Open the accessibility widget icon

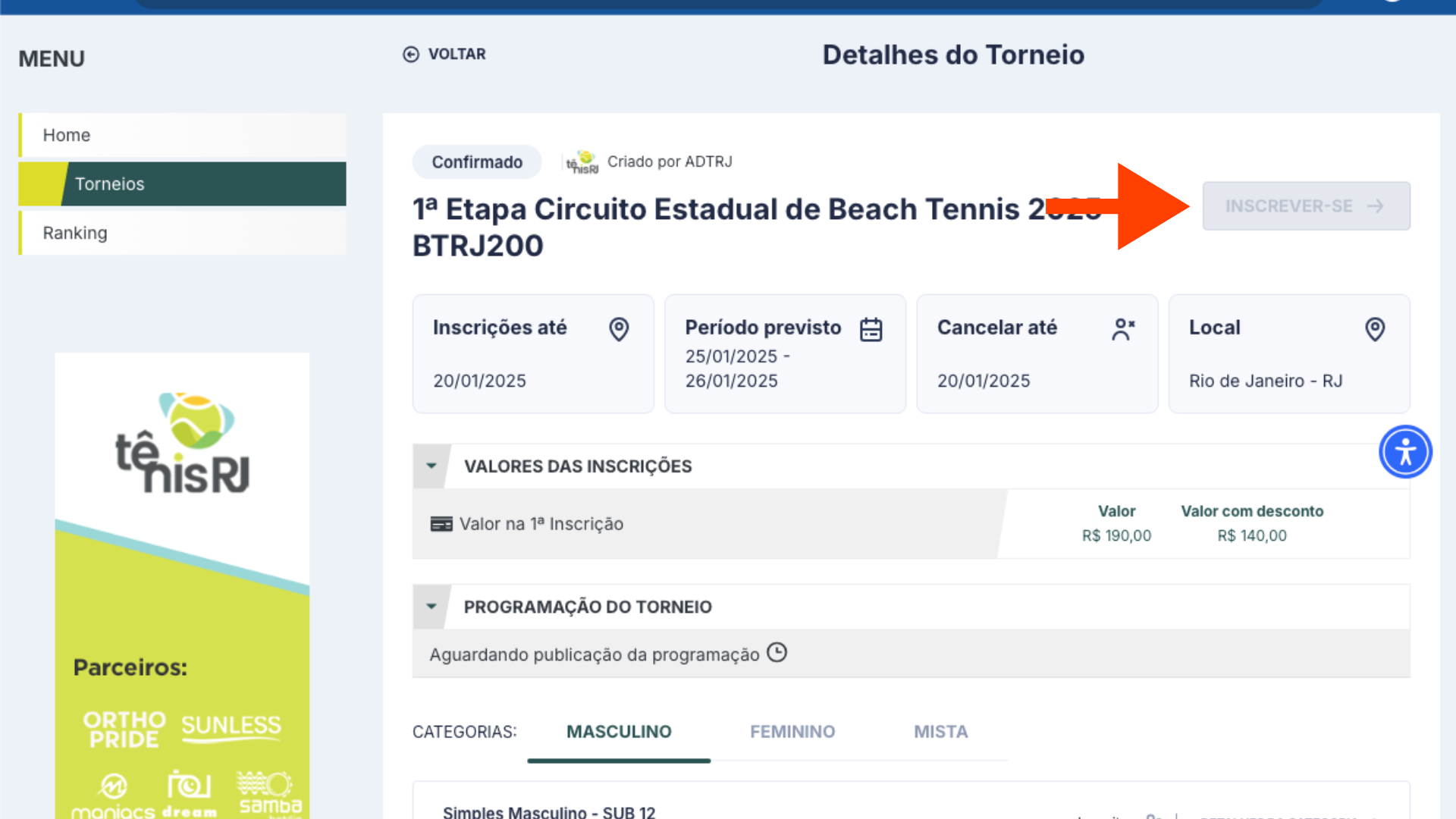point(1405,452)
